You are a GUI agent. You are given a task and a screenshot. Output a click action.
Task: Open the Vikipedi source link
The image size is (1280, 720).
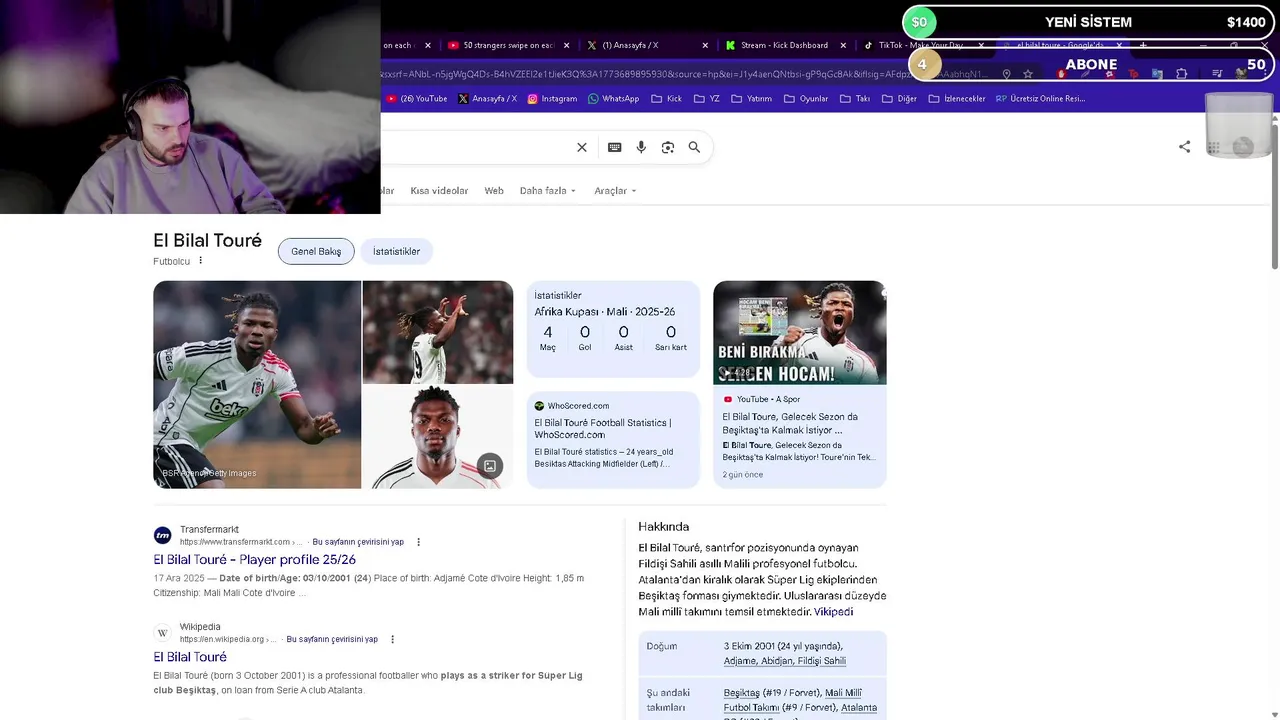pos(833,612)
